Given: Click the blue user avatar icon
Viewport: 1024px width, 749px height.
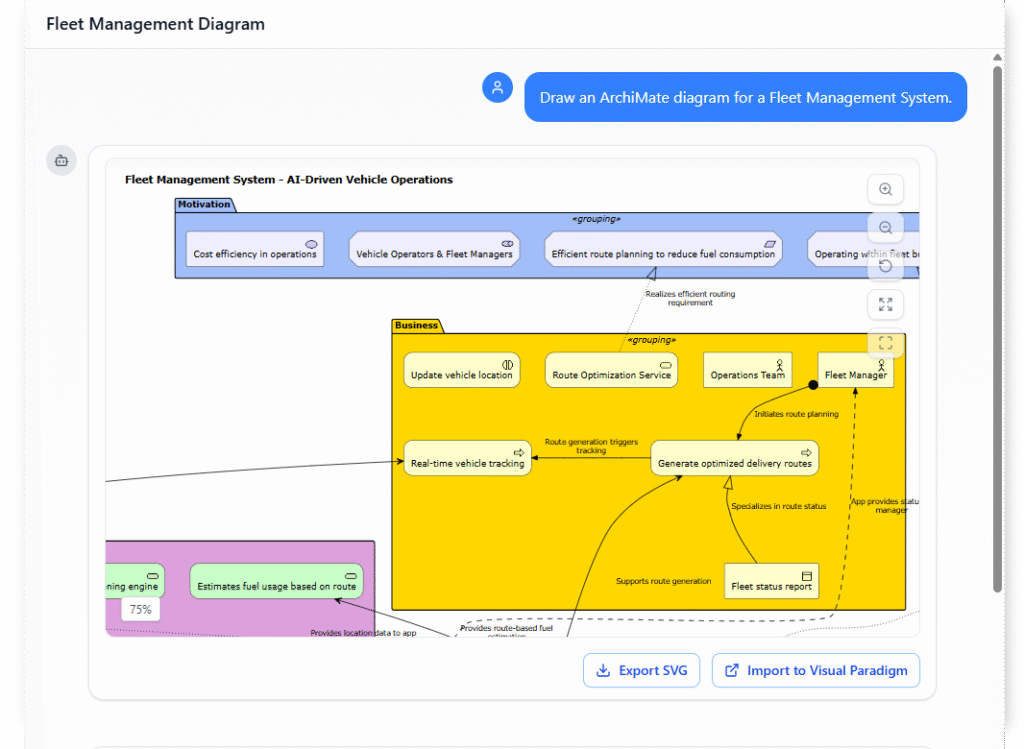Looking at the screenshot, I should [x=497, y=87].
